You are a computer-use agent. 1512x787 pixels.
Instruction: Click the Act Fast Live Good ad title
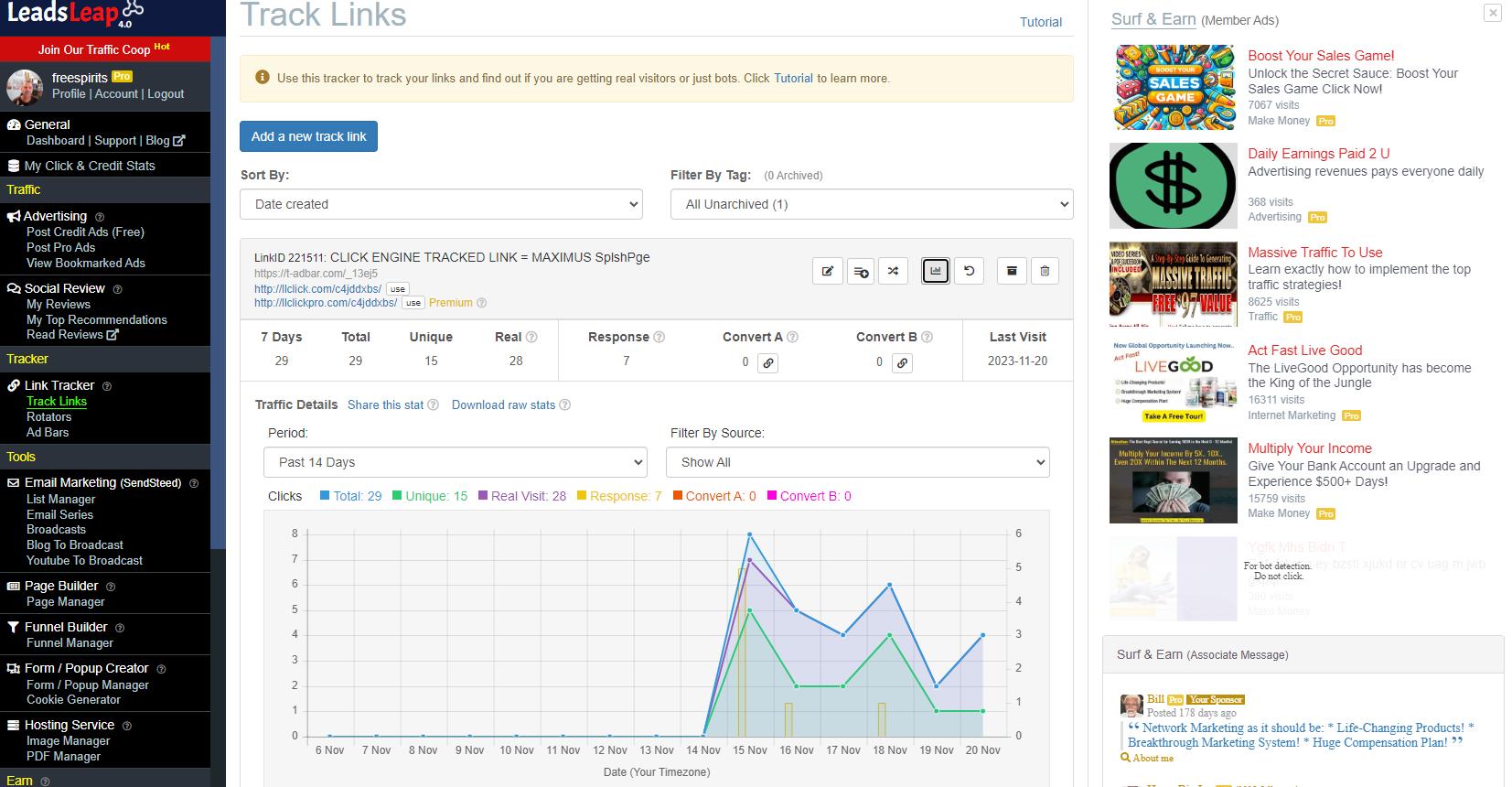point(1304,350)
